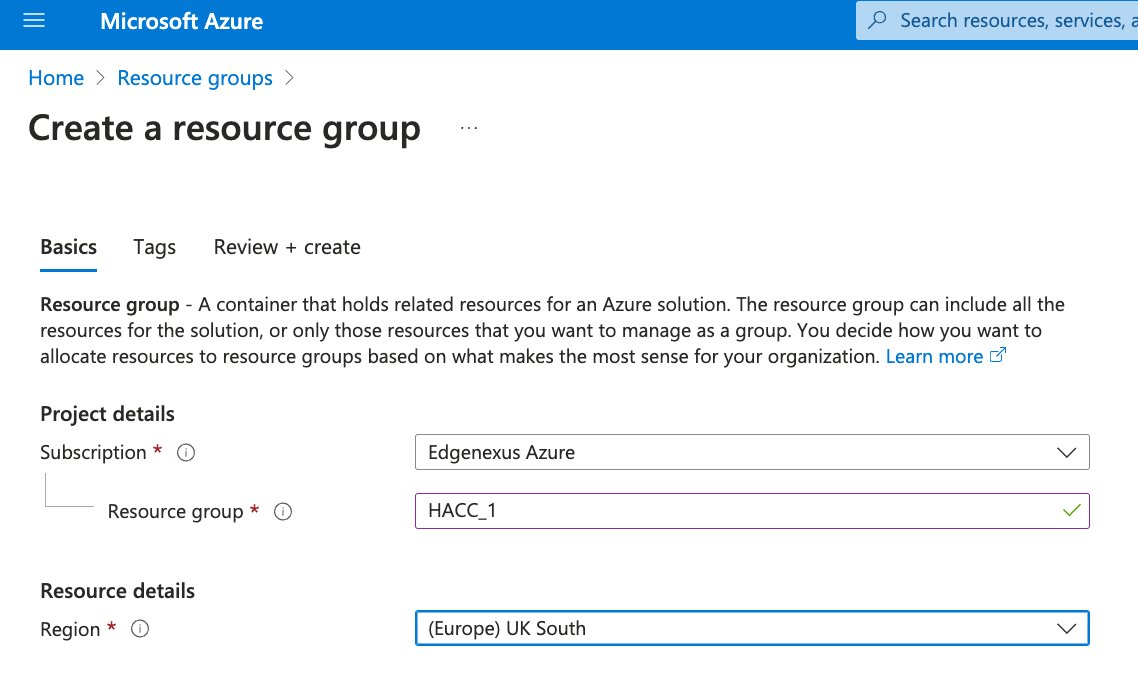Switch to the Review + create tab
Viewport: 1138px width, 680px height.
point(287,247)
